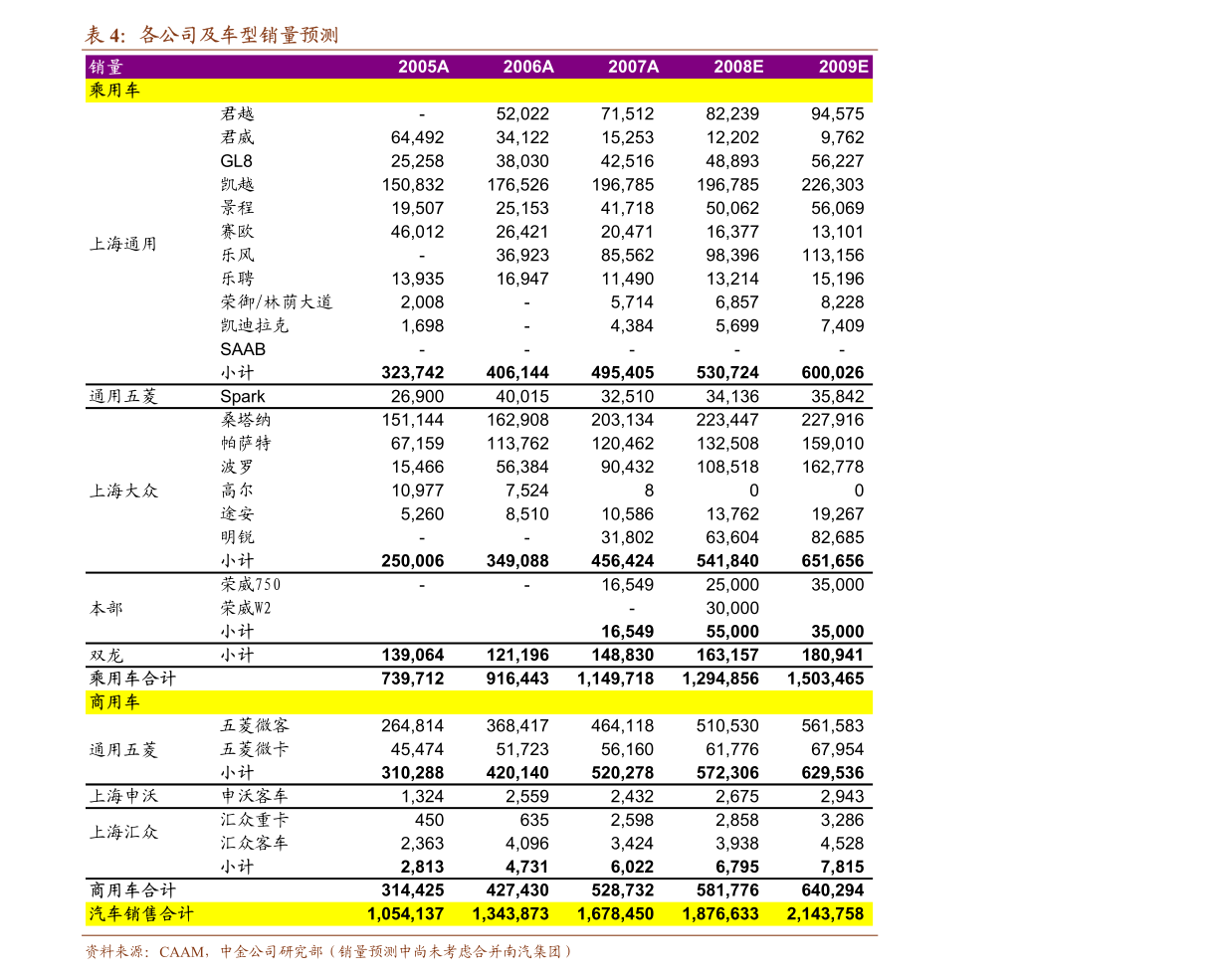Click the 乘用车 section heading
Viewport: 1218px width, 980px height.
pos(114,91)
